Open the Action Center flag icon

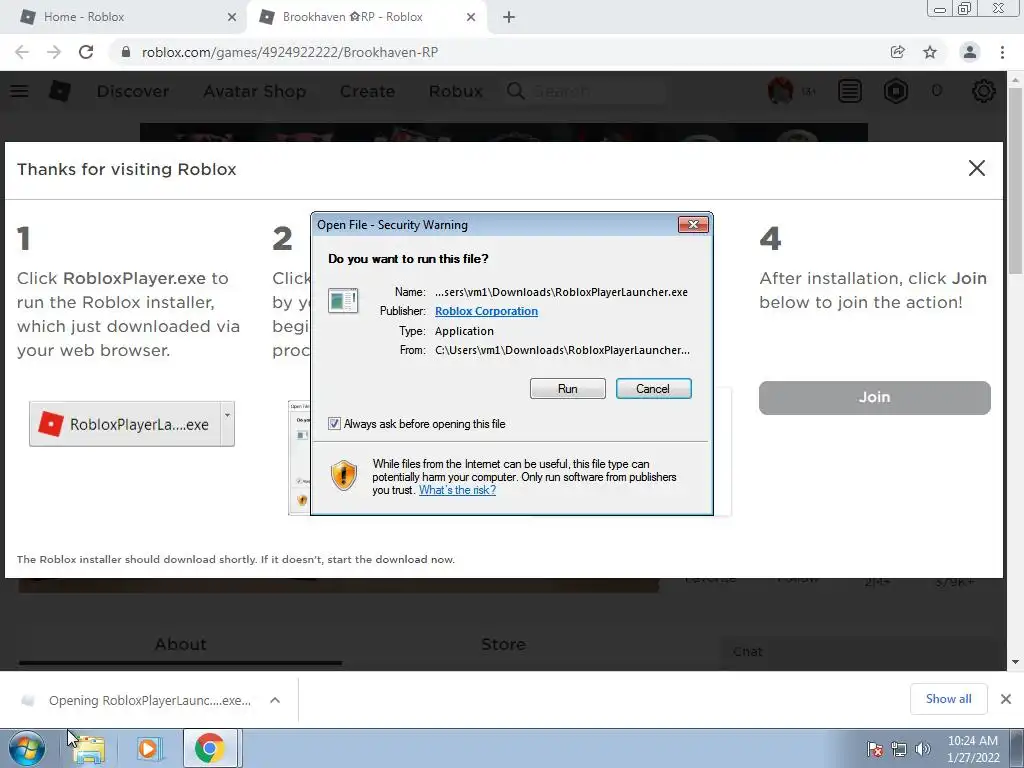point(874,750)
